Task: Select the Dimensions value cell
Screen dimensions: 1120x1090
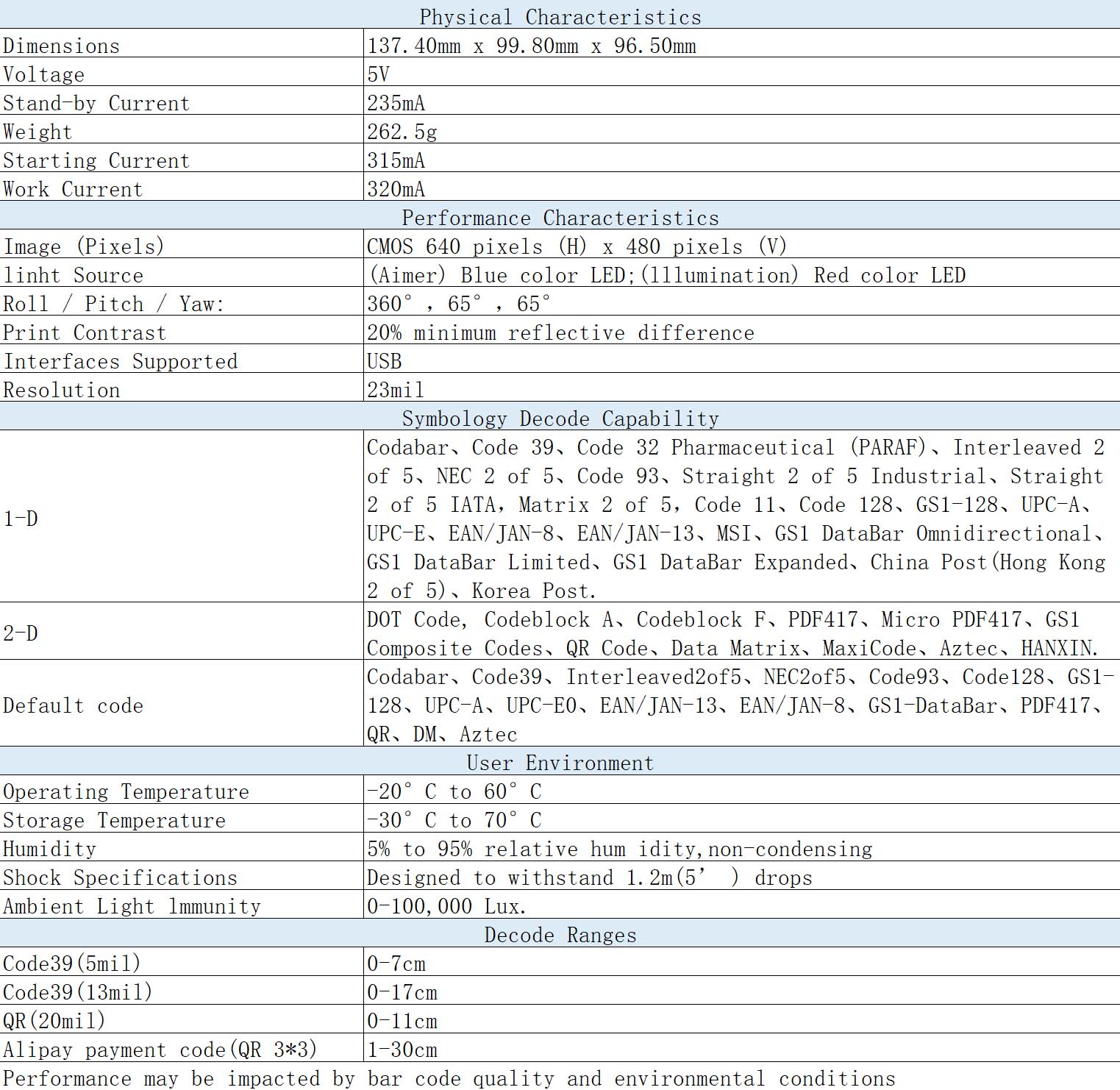Action: pyautogui.click(x=532, y=46)
